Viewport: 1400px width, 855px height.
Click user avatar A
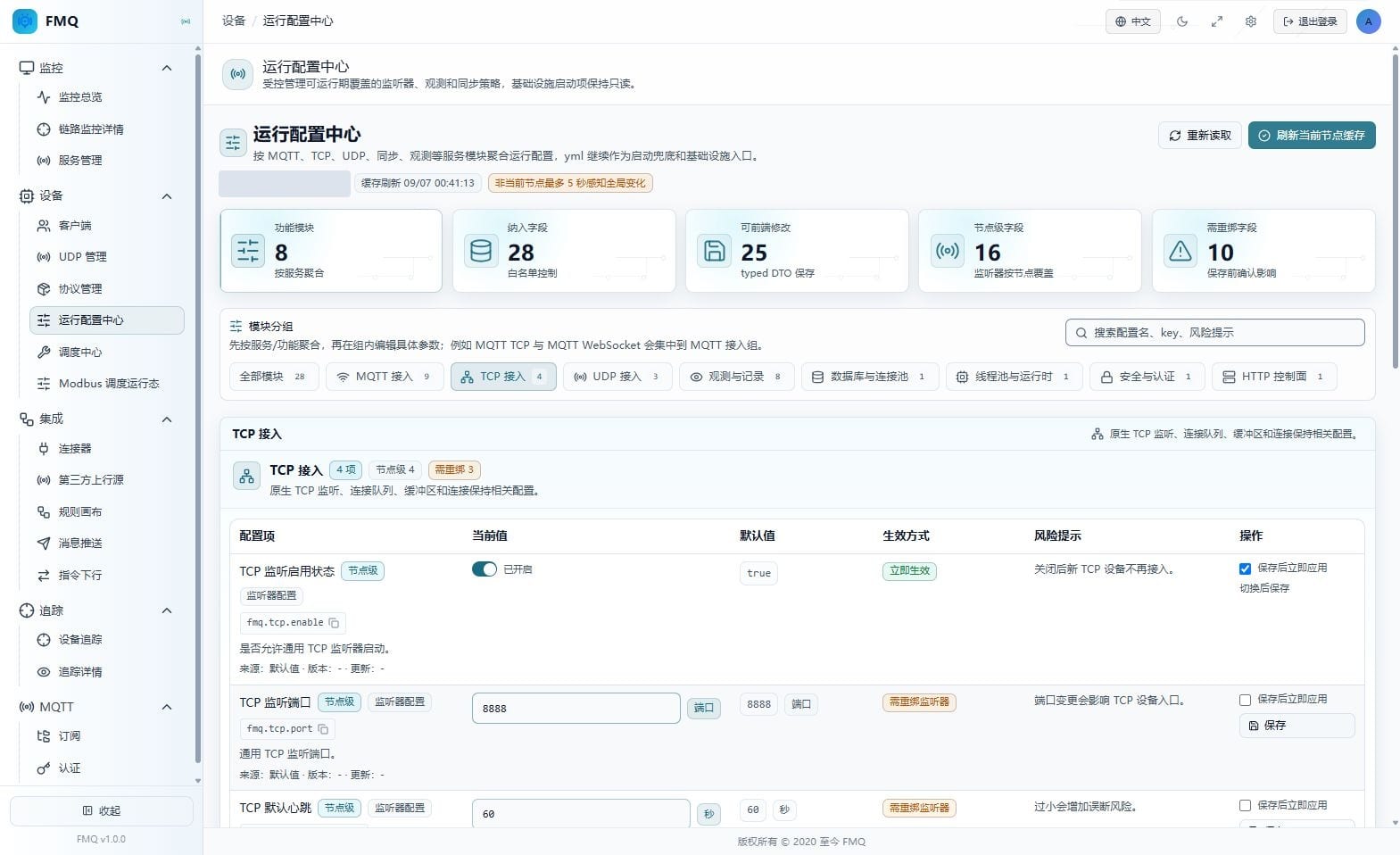pos(1368,21)
